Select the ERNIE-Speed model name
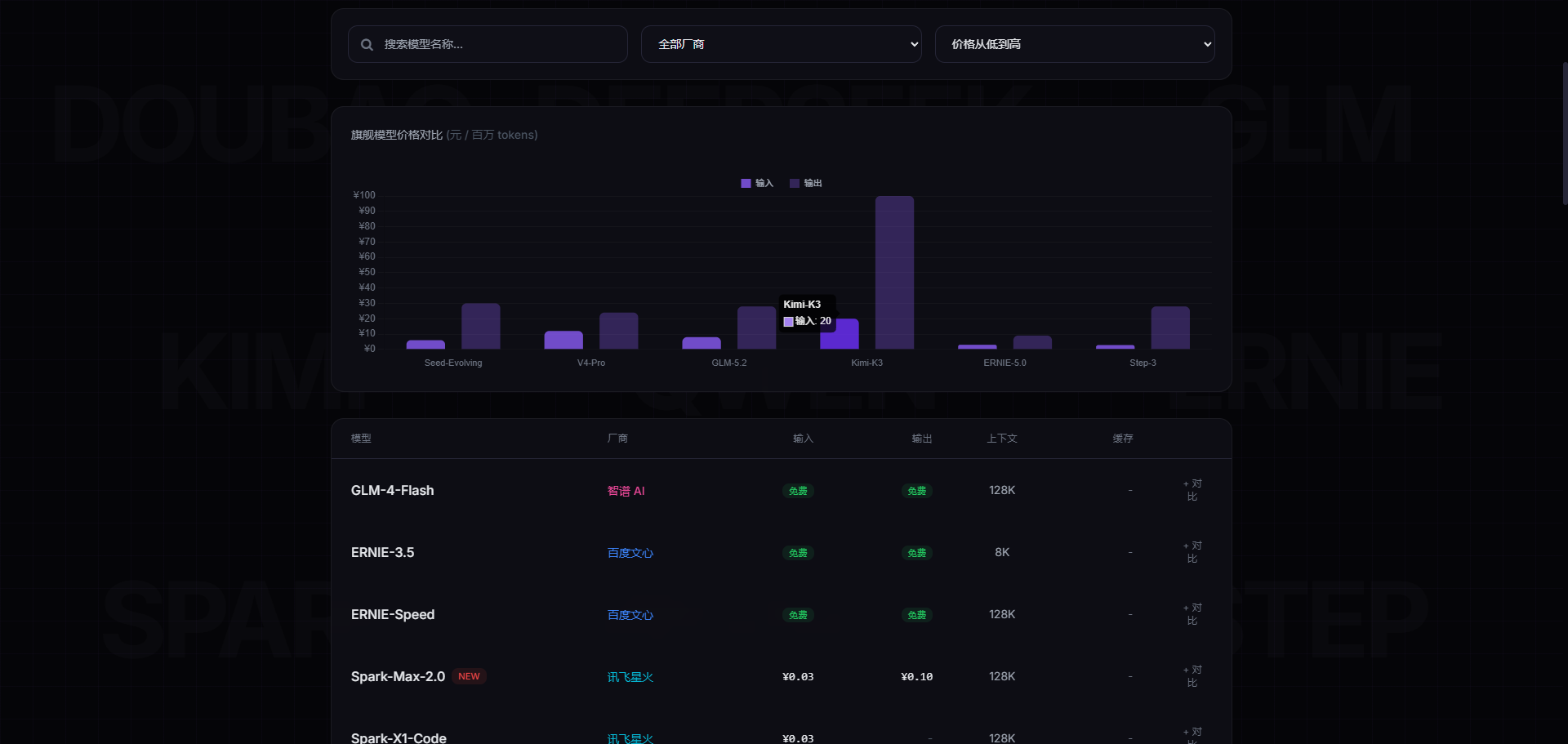 tap(393, 614)
